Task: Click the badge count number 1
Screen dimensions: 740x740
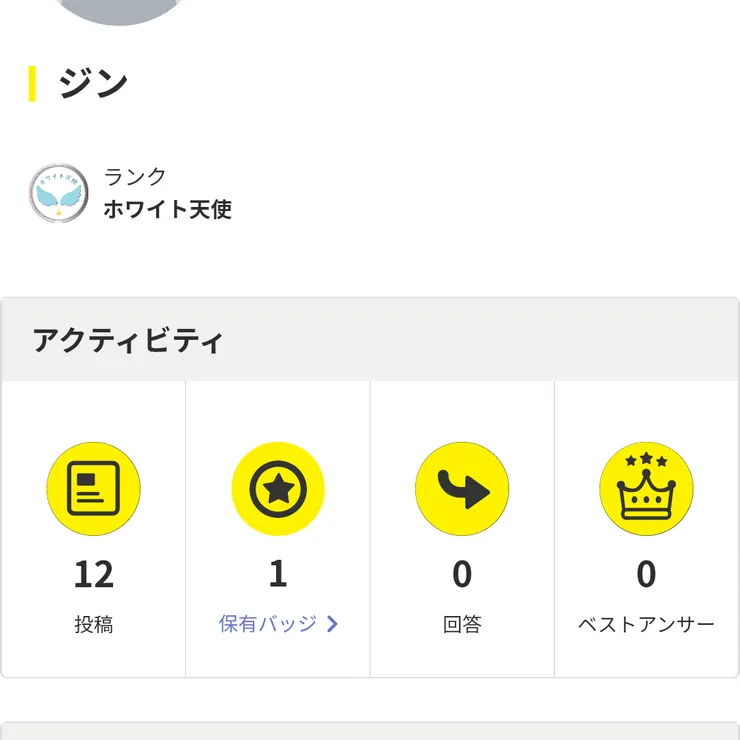Action: [x=278, y=574]
